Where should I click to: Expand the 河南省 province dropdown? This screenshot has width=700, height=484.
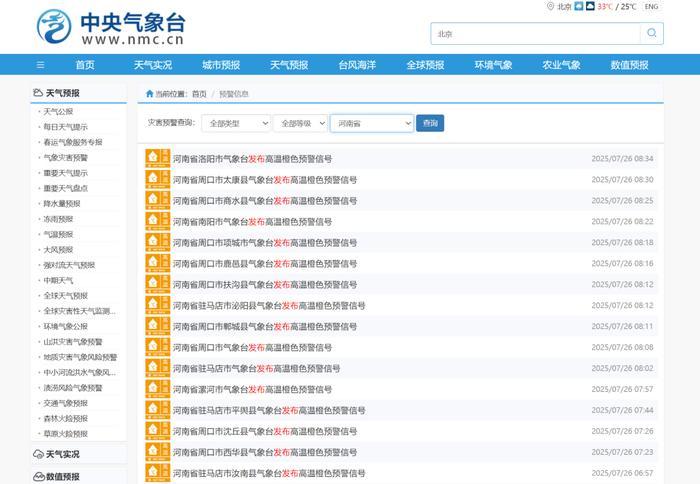click(x=371, y=123)
